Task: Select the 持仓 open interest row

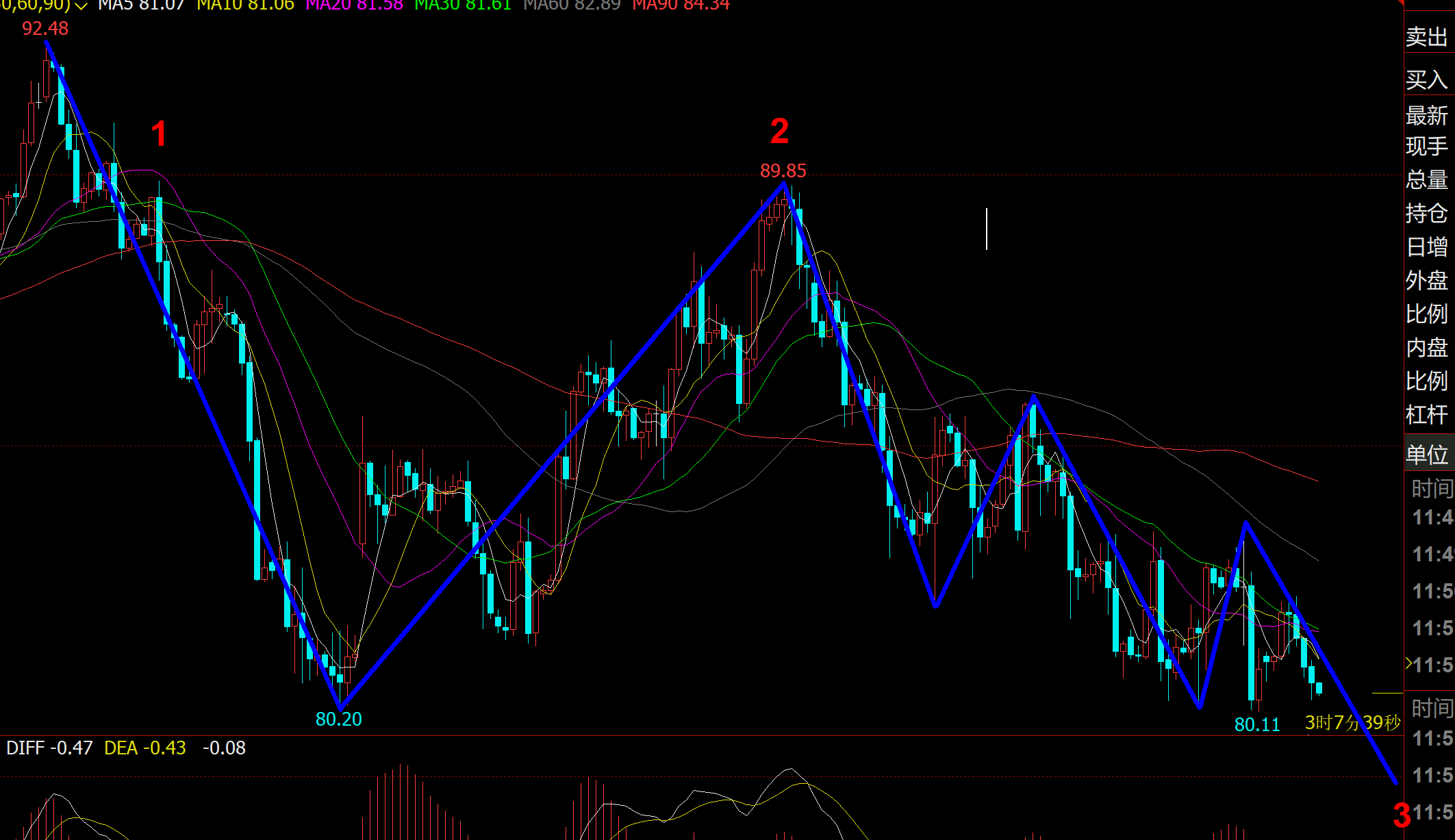Action: pos(1427,213)
